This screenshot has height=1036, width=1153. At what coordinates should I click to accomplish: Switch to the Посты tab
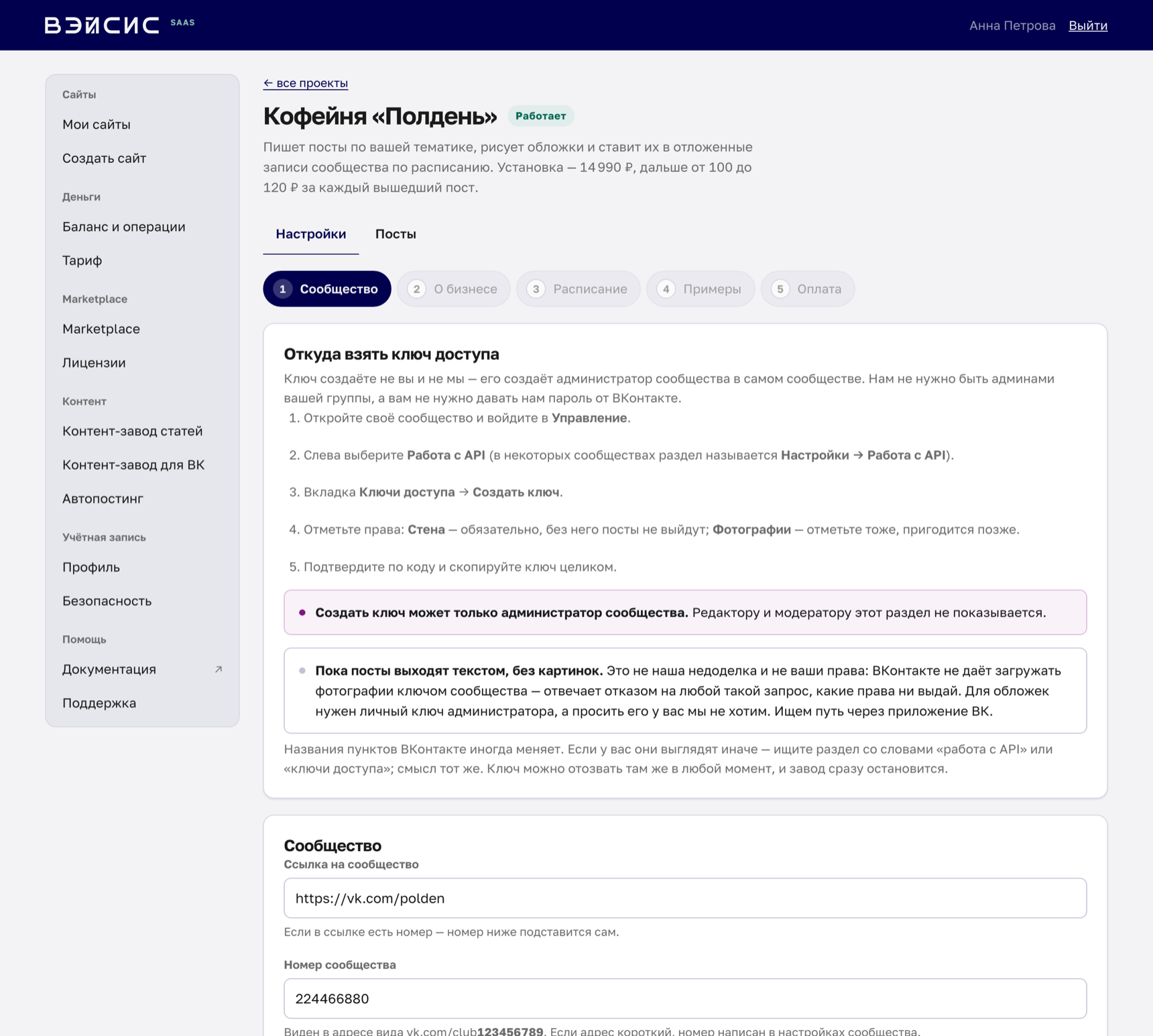(x=396, y=234)
